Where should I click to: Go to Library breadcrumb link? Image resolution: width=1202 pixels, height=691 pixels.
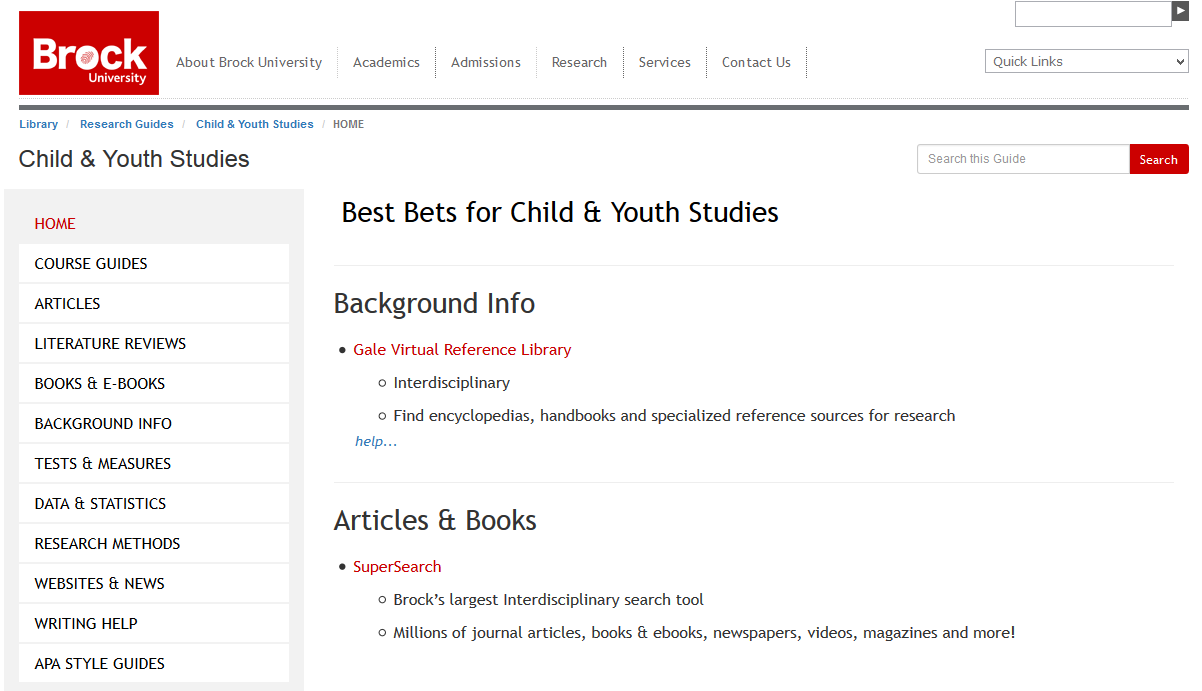(38, 124)
